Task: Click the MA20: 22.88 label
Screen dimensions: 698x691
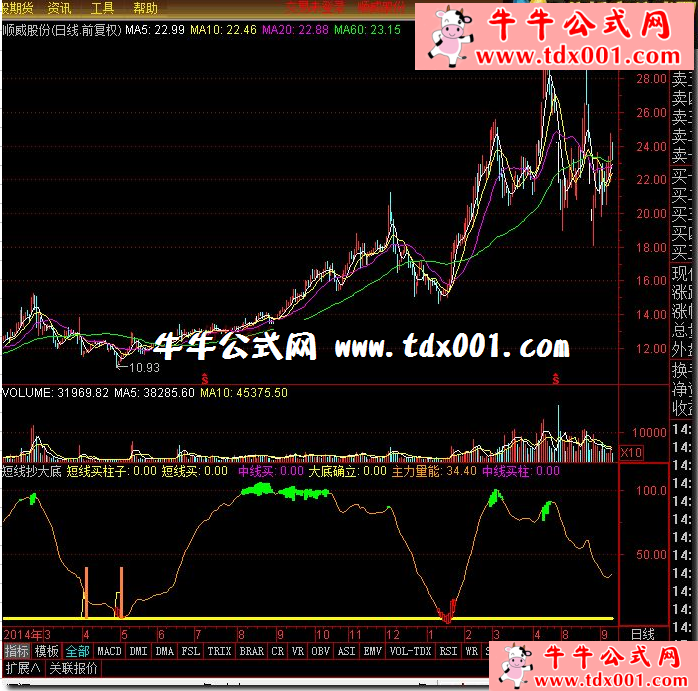Action: [295, 30]
